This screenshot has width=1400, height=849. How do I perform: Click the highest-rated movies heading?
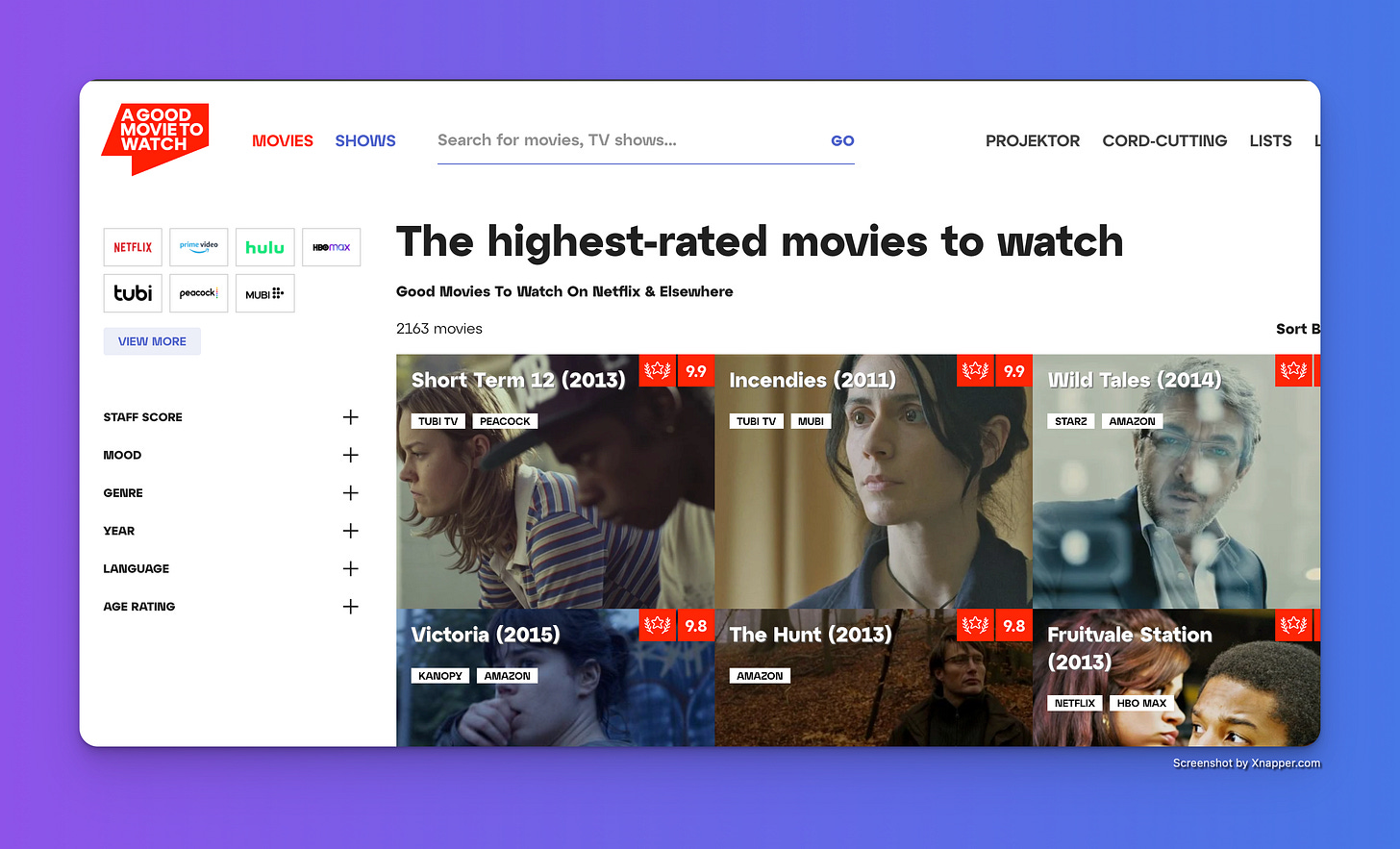click(760, 241)
